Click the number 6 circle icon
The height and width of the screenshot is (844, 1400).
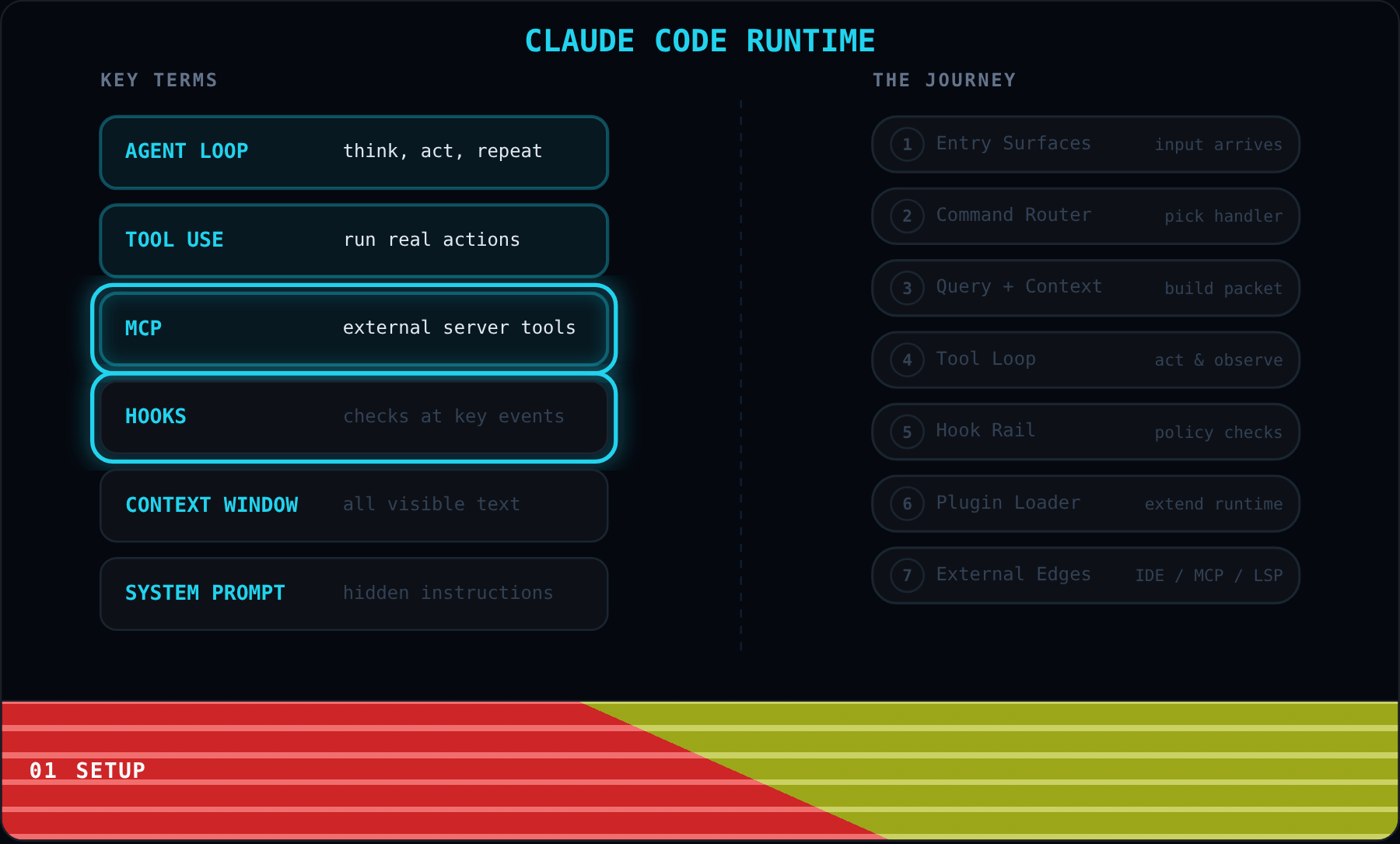click(907, 504)
